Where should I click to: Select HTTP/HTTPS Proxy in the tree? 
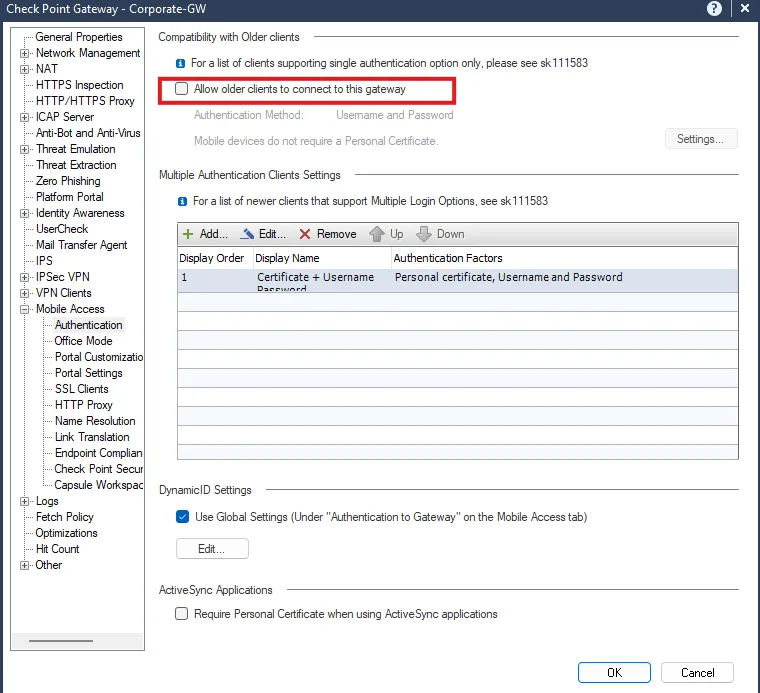click(x=85, y=101)
